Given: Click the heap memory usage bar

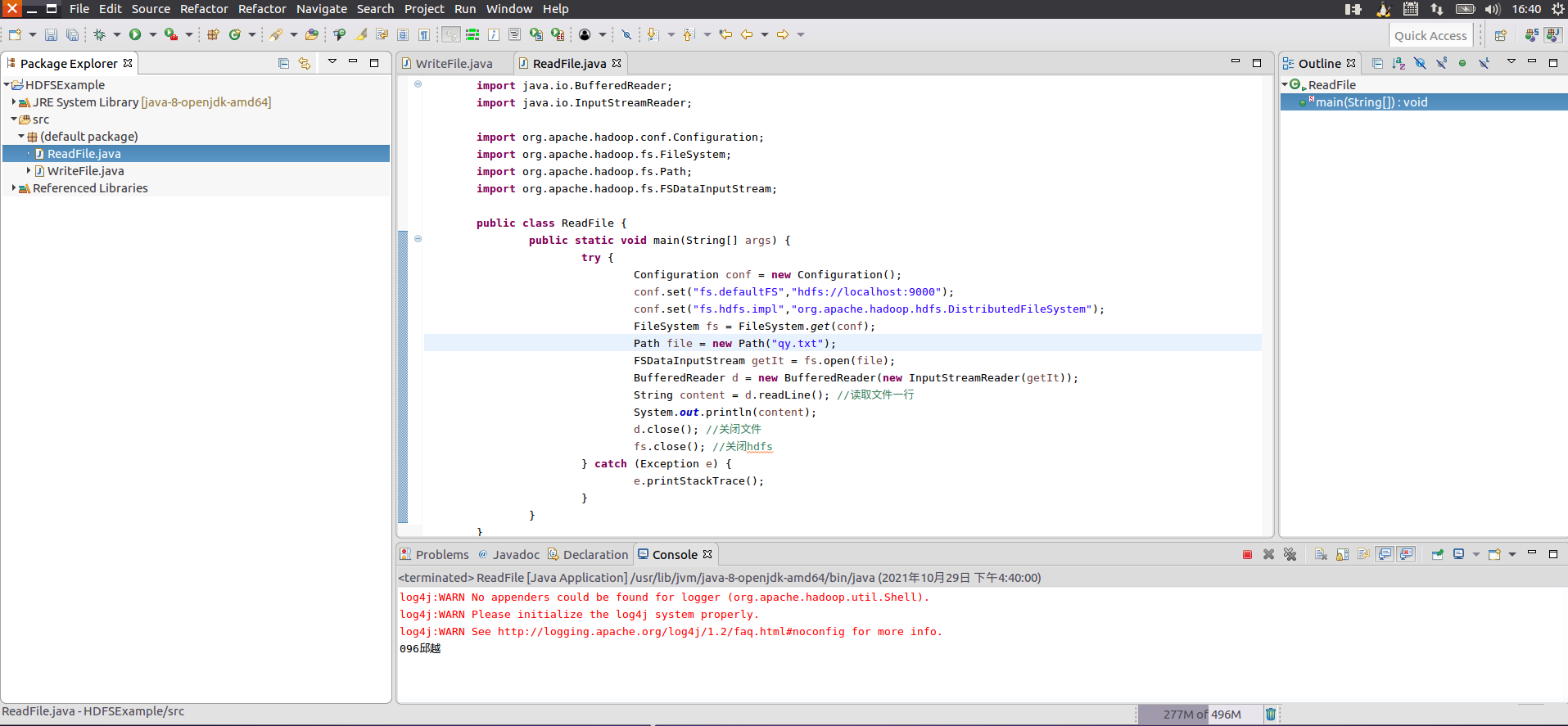Looking at the screenshot, I should pos(1201,715).
